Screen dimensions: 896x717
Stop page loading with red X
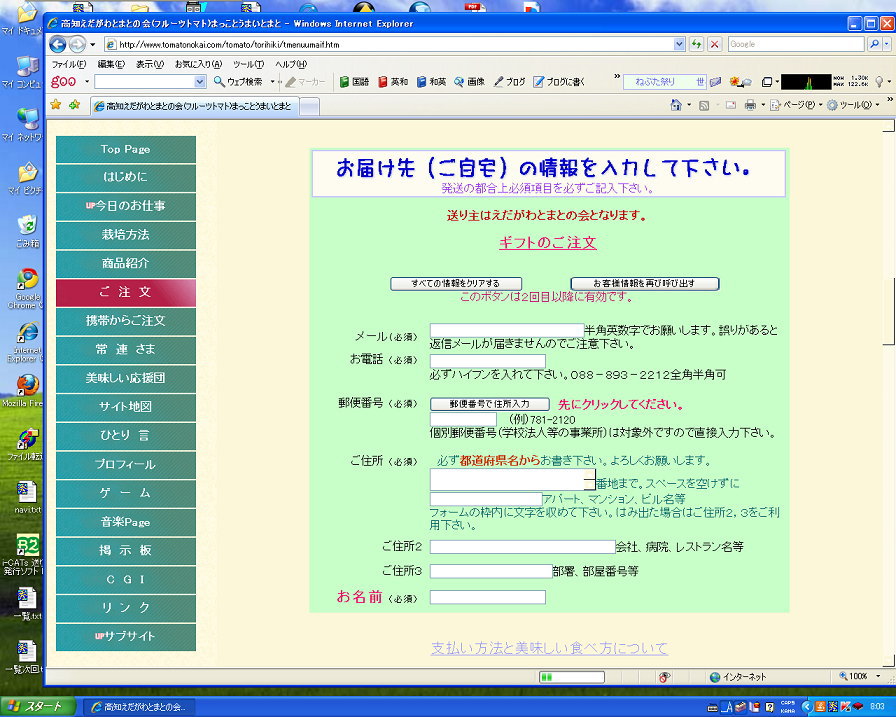pyautogui.click(x=714, y=44)
